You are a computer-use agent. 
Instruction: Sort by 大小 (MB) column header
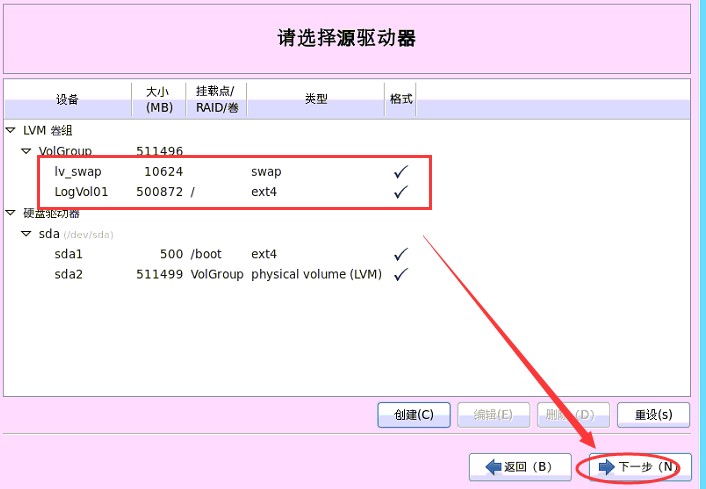click(159, 100)
